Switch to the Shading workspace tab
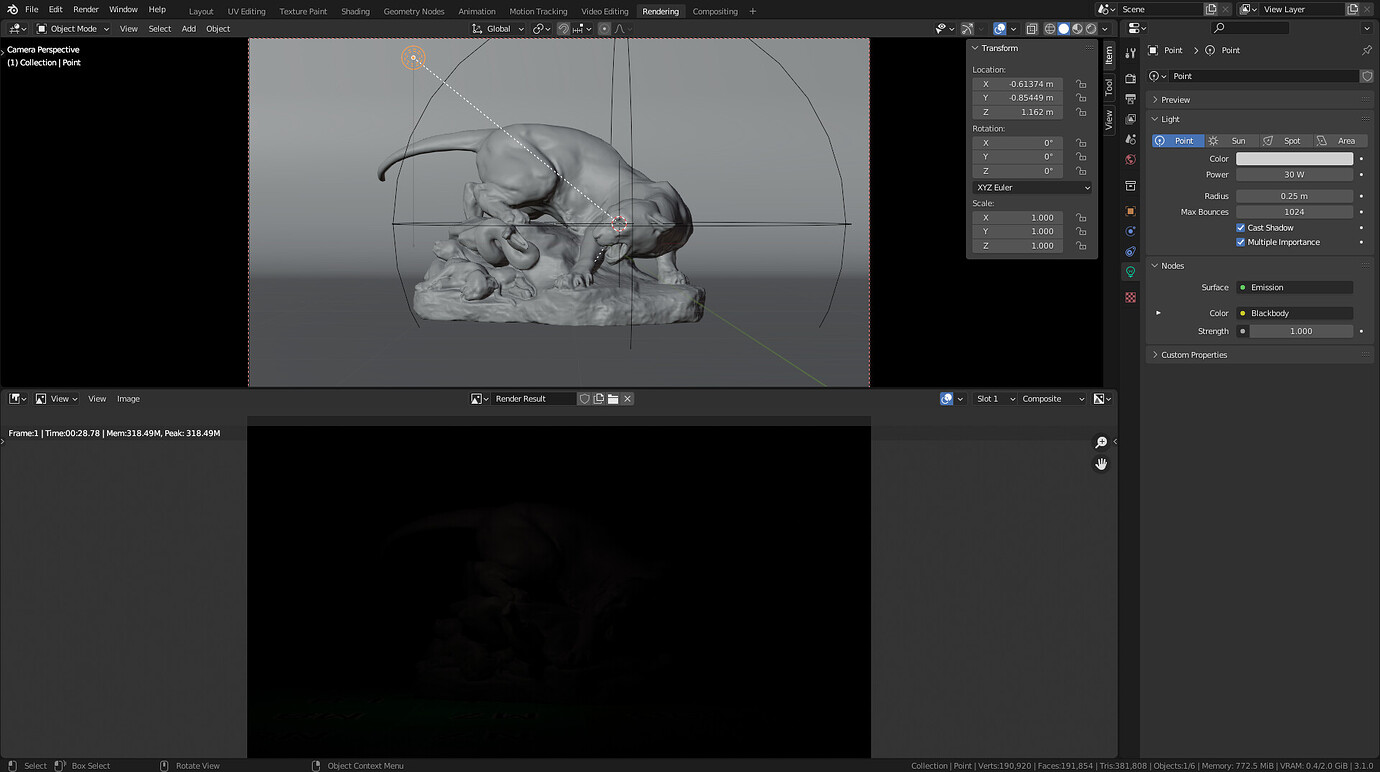Viewport: 1380px width, 772px height. pos(355,11)
